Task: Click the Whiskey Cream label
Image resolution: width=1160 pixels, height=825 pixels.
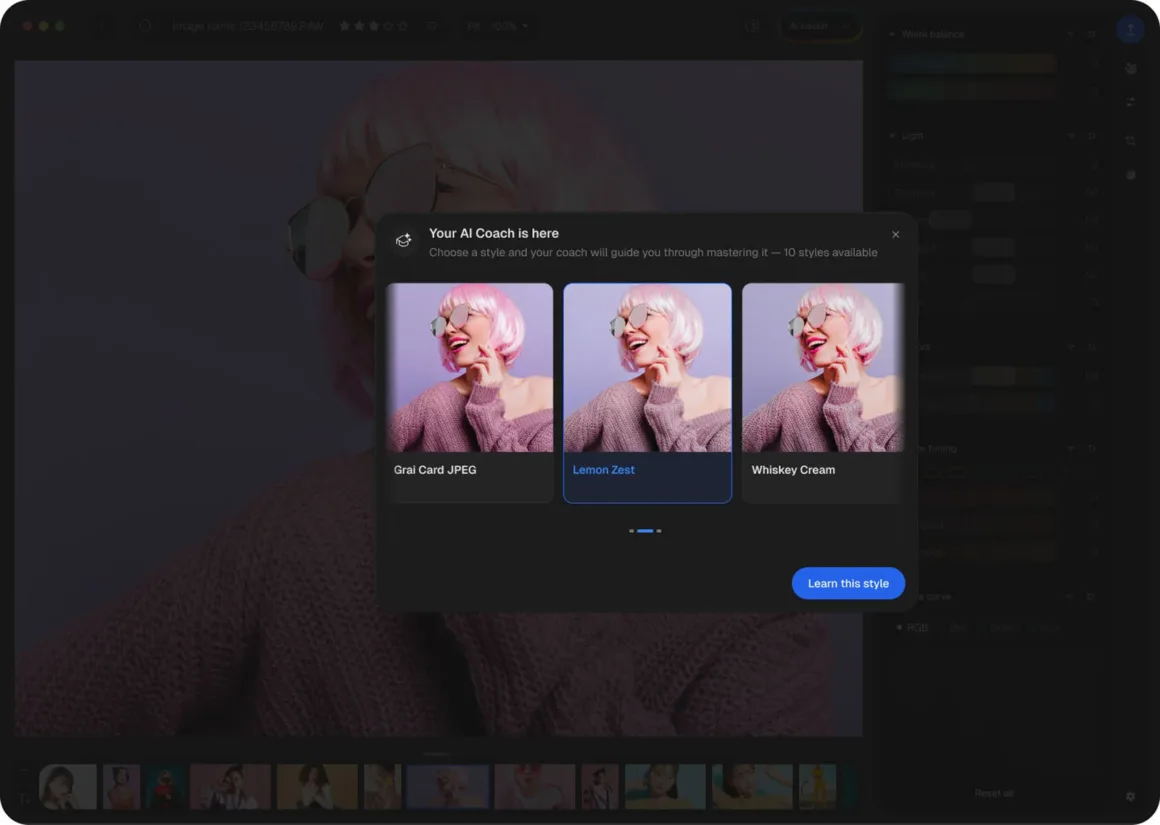Action: [793, 470]
